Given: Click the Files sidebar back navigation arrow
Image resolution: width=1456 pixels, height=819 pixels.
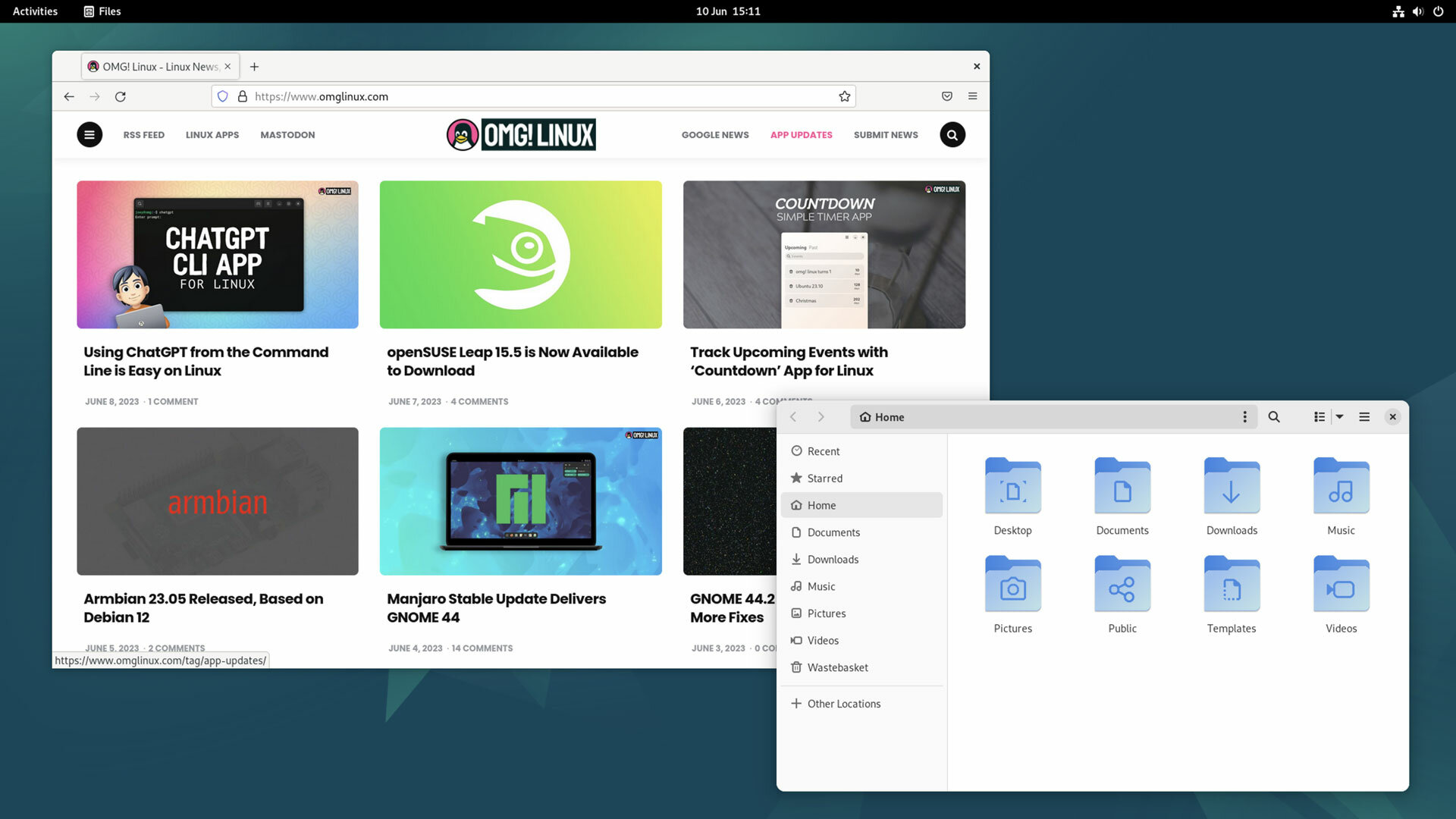Looking at the screenshot, I should click(793, 416).
